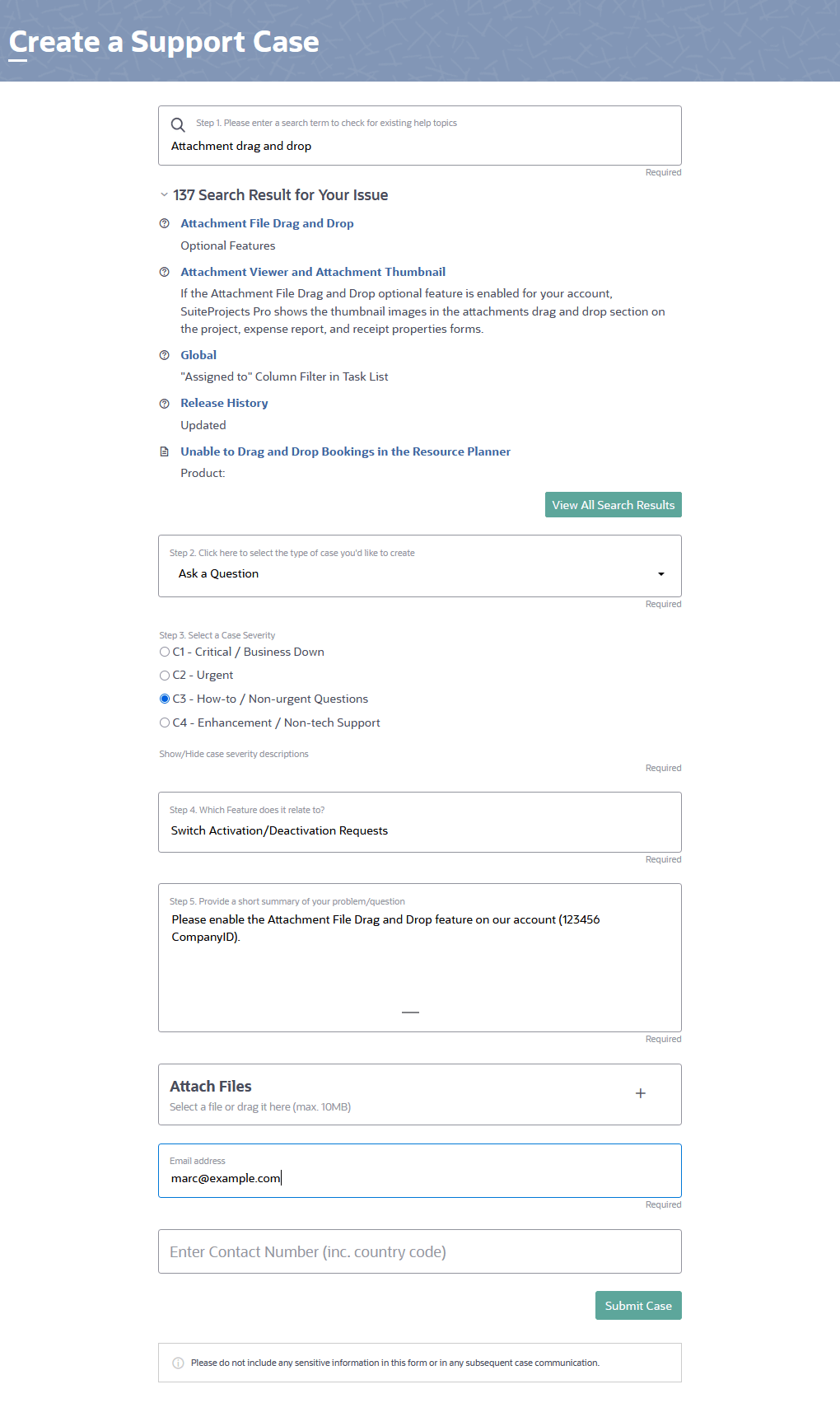840x1403 pixels.
Task: Click the help icon next to Release History
Action: pos(164,401)
